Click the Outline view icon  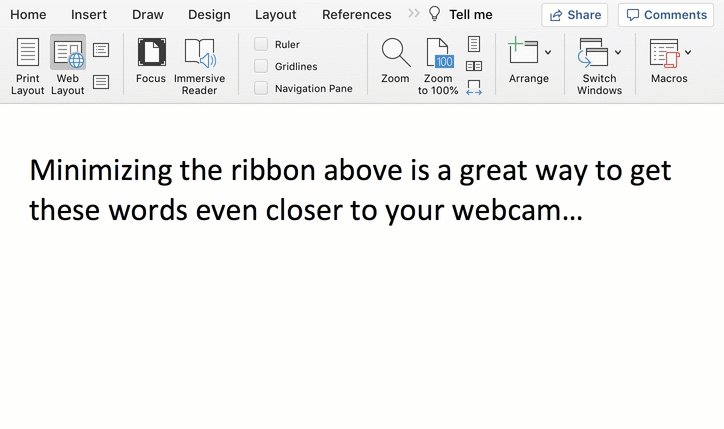pos(101,50)
